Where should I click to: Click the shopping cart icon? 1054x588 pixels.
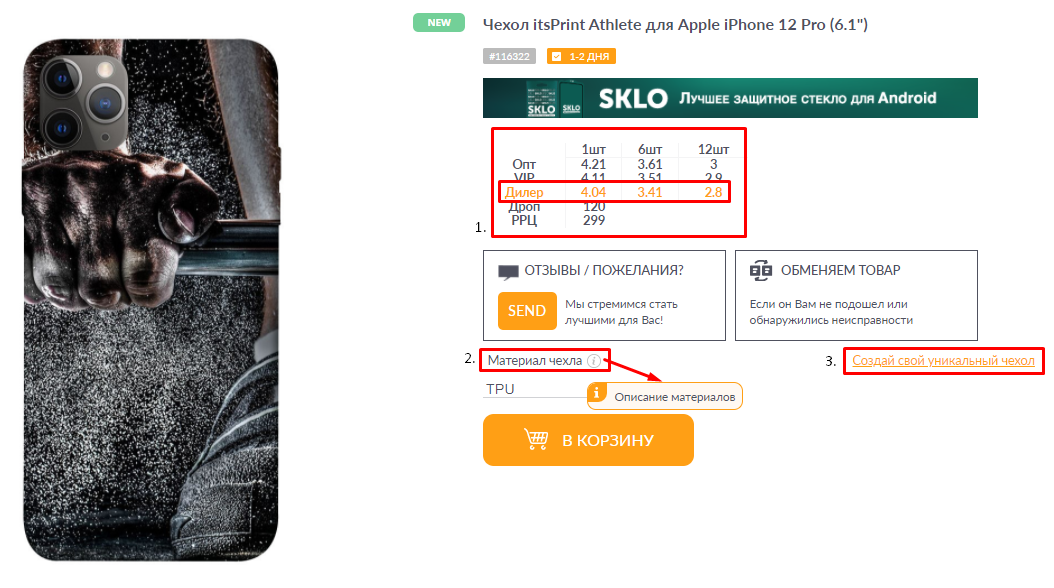(536, 439)
